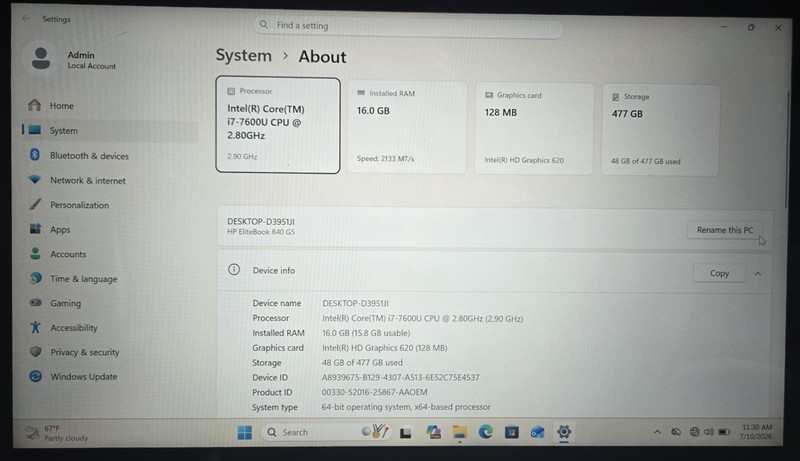Open Time & language settings
Screen dimensions: 800x461
pos(110,278)
